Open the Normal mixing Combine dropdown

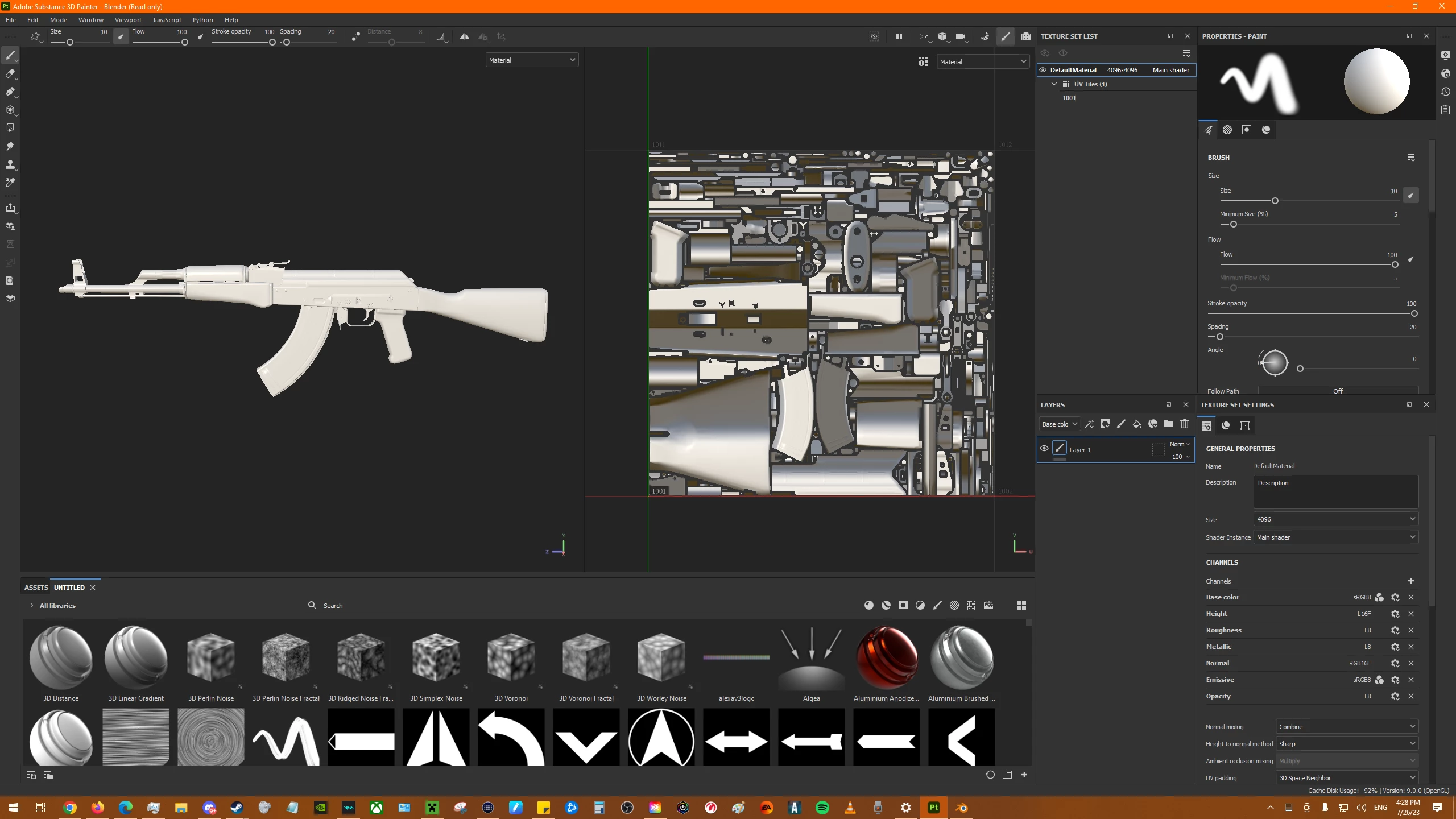[1346, 727]
